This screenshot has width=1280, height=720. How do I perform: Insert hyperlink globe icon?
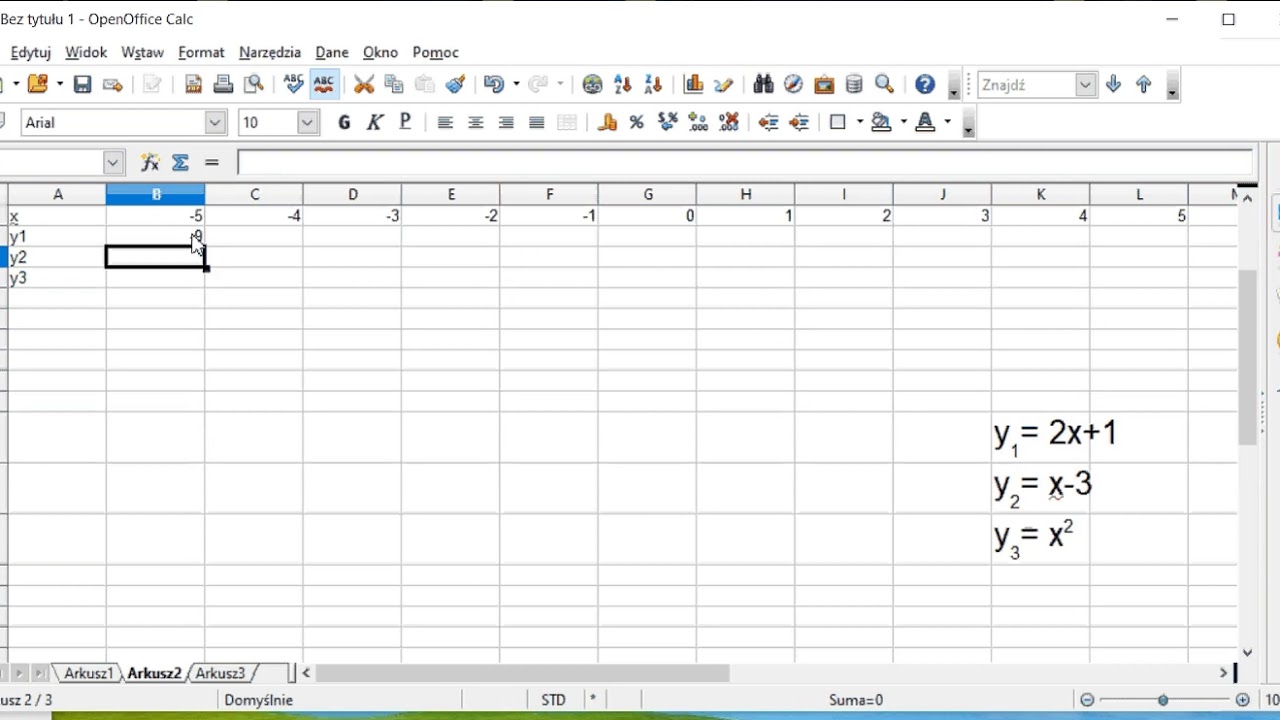click(x=592, y=85)
